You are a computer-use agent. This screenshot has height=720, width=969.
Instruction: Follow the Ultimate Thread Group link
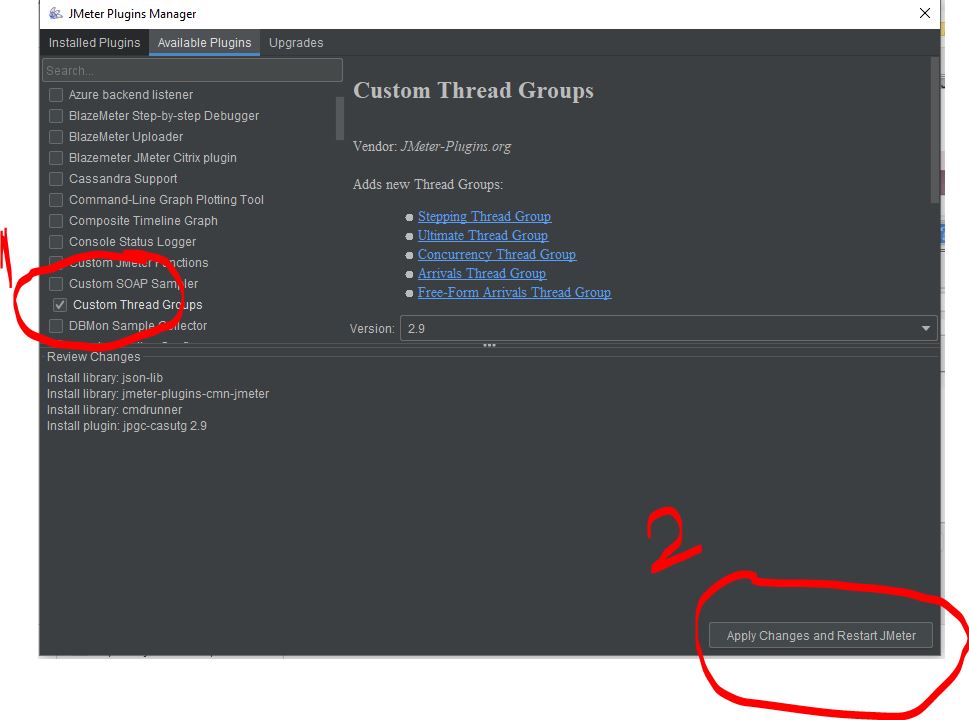(482, 236)
